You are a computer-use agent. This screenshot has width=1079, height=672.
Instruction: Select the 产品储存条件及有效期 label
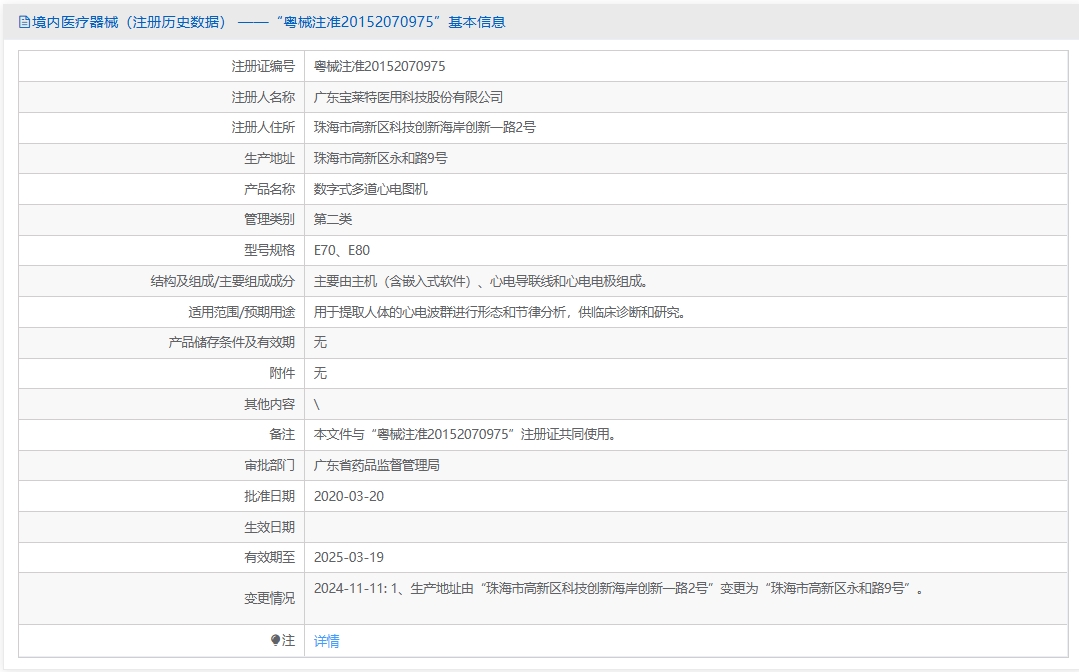tap(231, 343)
